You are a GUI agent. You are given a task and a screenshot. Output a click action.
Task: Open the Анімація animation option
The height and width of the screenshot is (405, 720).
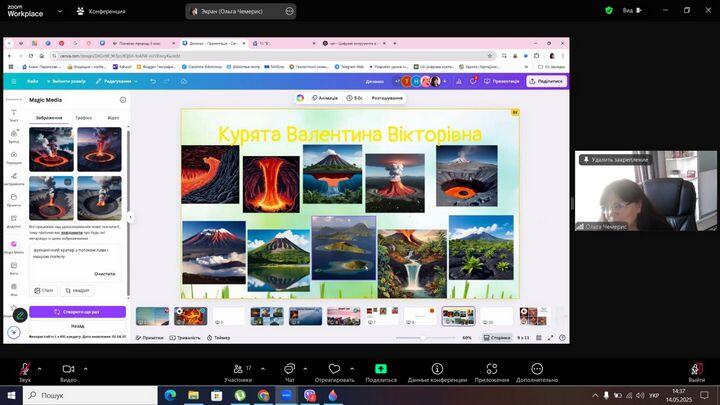pyautogui.click(x=325, y=98)
